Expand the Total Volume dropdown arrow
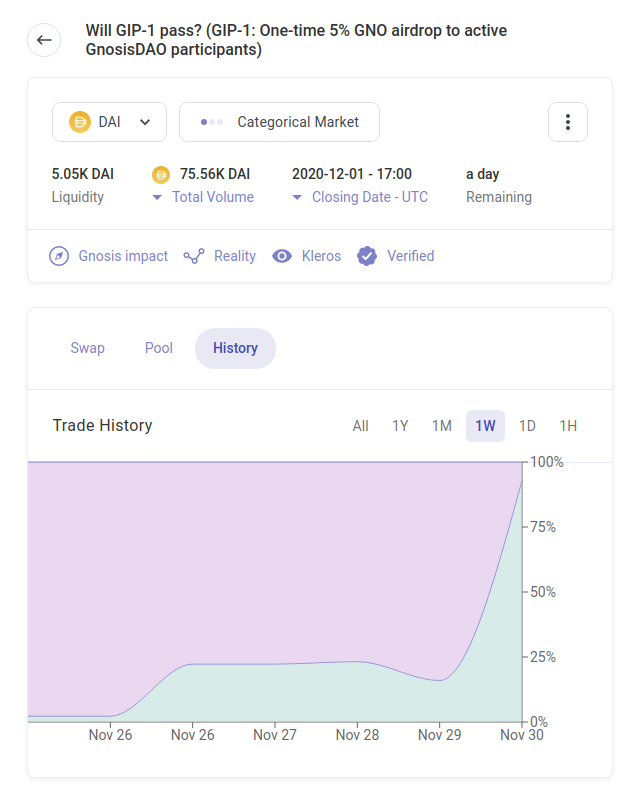The height and width of the screenshot is (802, 628). pos(157,197)
